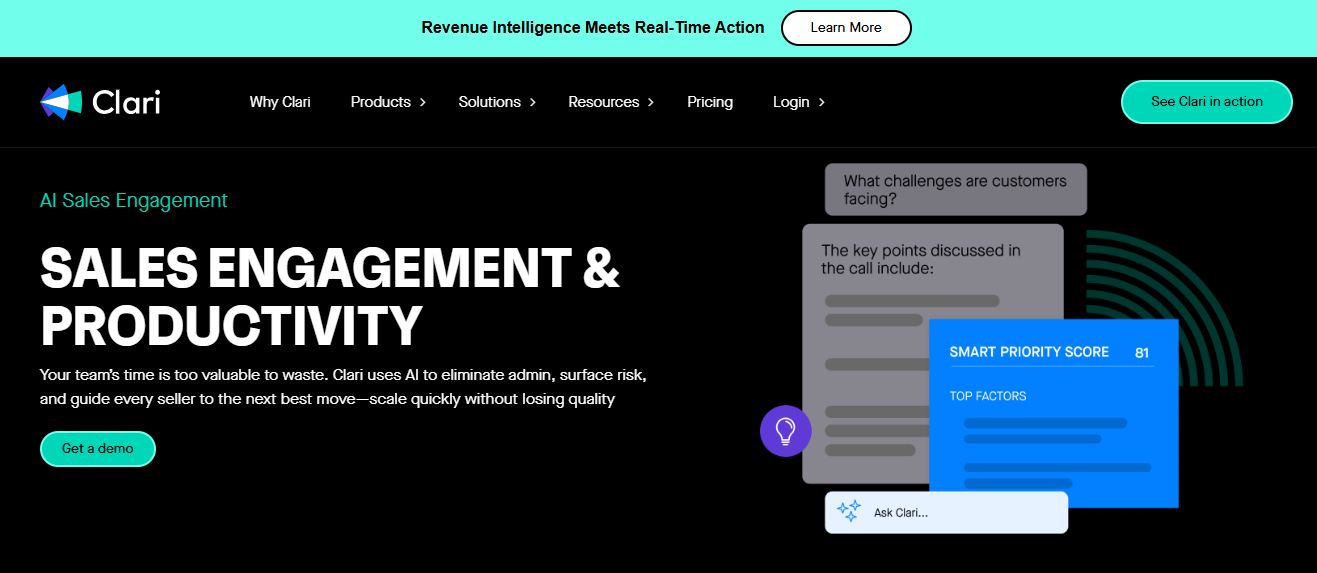The width and height of the screenshot is (1317, 573).
Task: Expand the Resources chevron arrow
Action: 651,102
